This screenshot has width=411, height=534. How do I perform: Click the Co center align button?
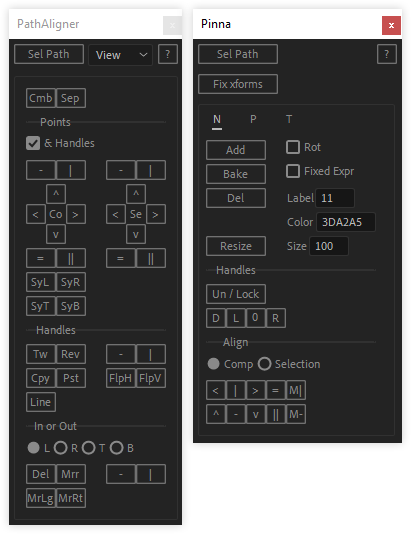(56, 214)
